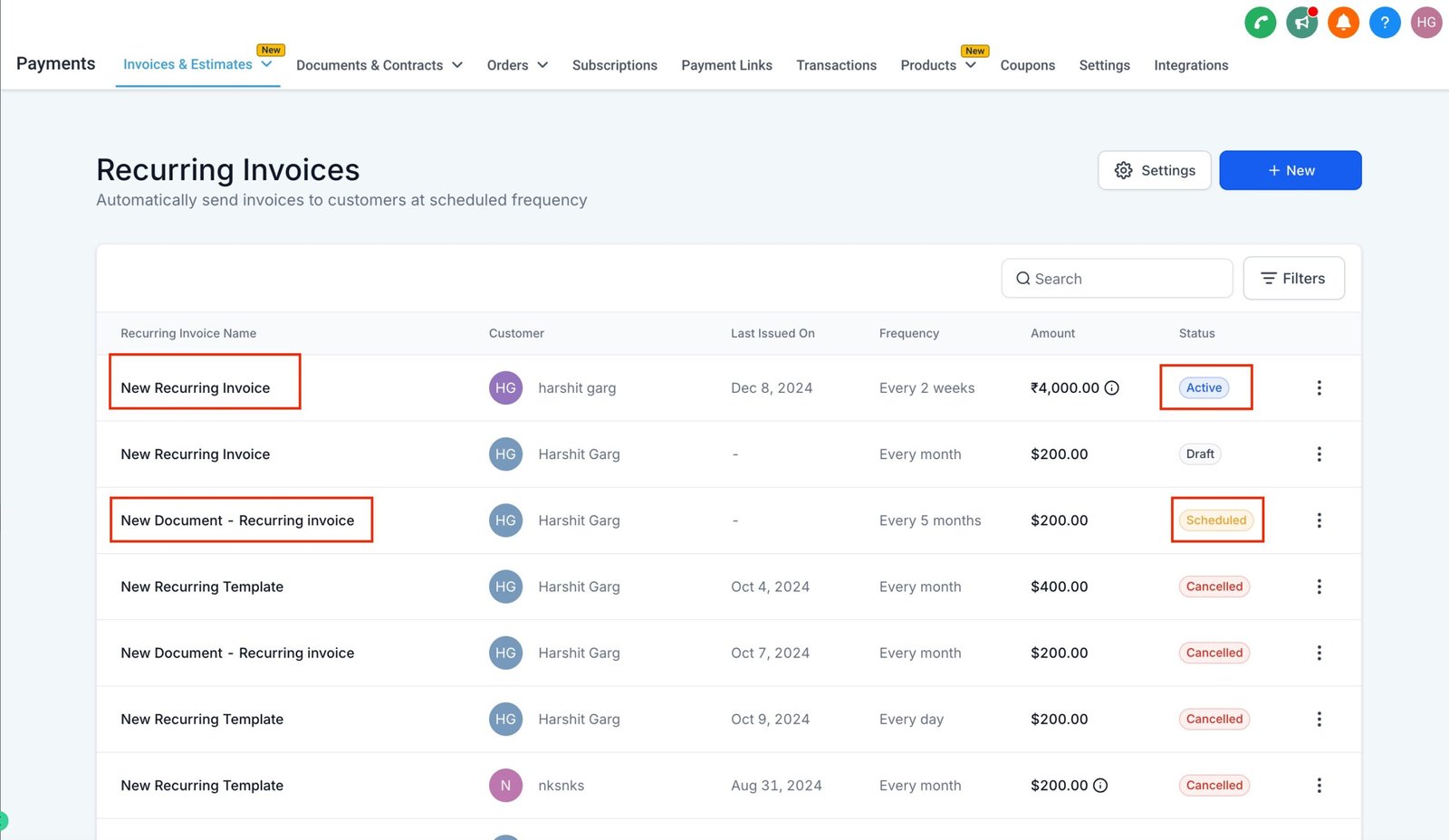Screen dimensions: 1449x840
Task: Open three-dot menu for Scheduled invoice row
Action: tap(1319, 520)
